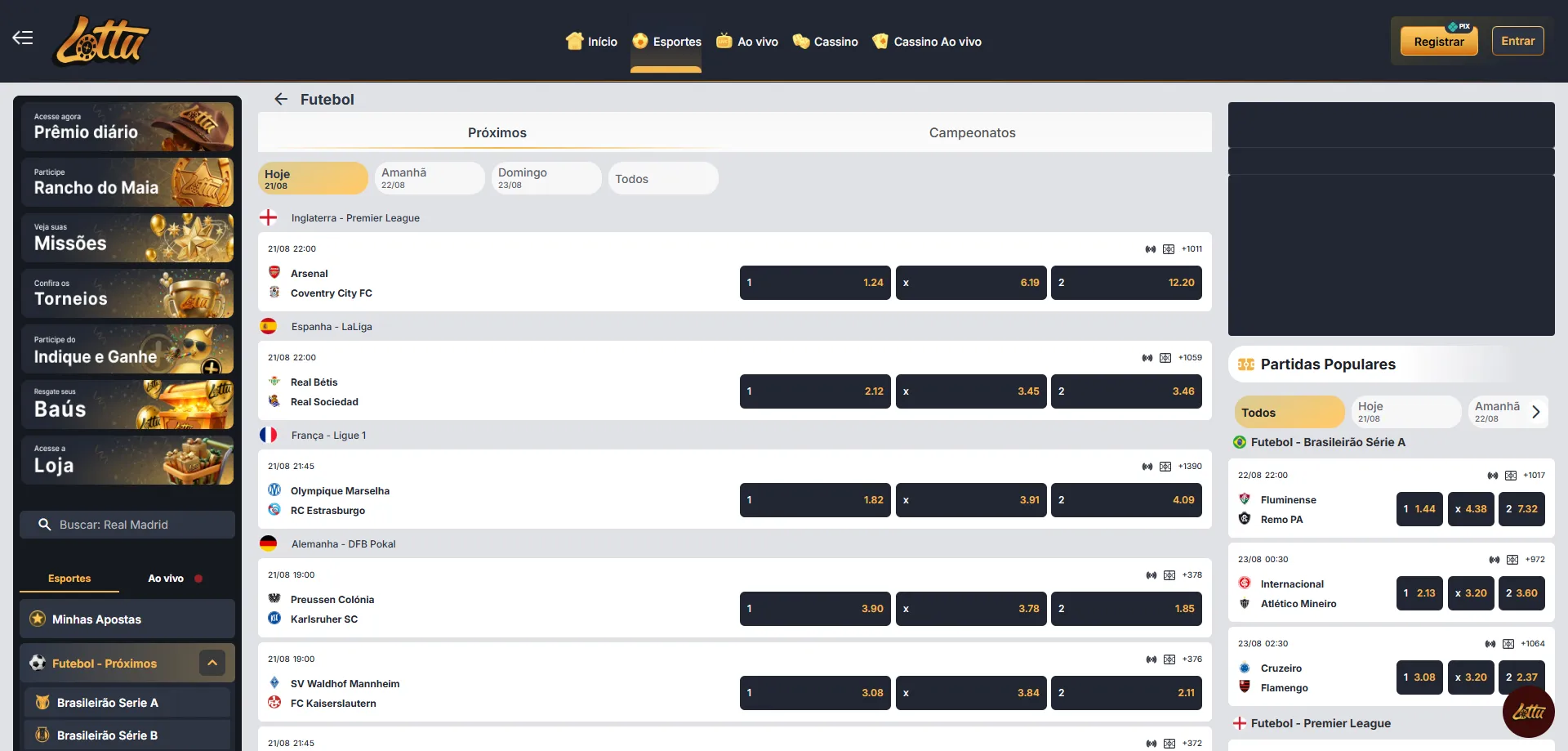The width and height of the screenshot is (1568, 751).
Task: Switch sidebar to Esportes mode
Action: click(x=69, y=579)
